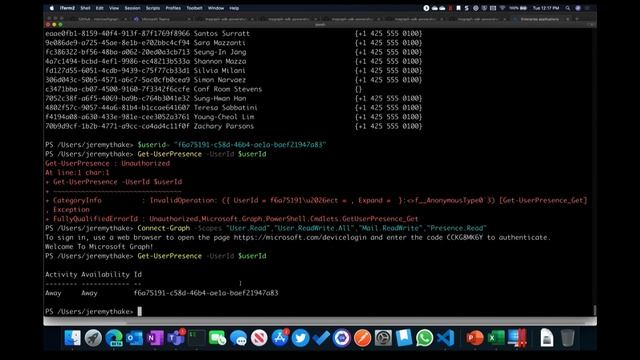Click the presence Id value in the output row
Image resolution: width=640 pixels, height=360 pixels.
206,293
